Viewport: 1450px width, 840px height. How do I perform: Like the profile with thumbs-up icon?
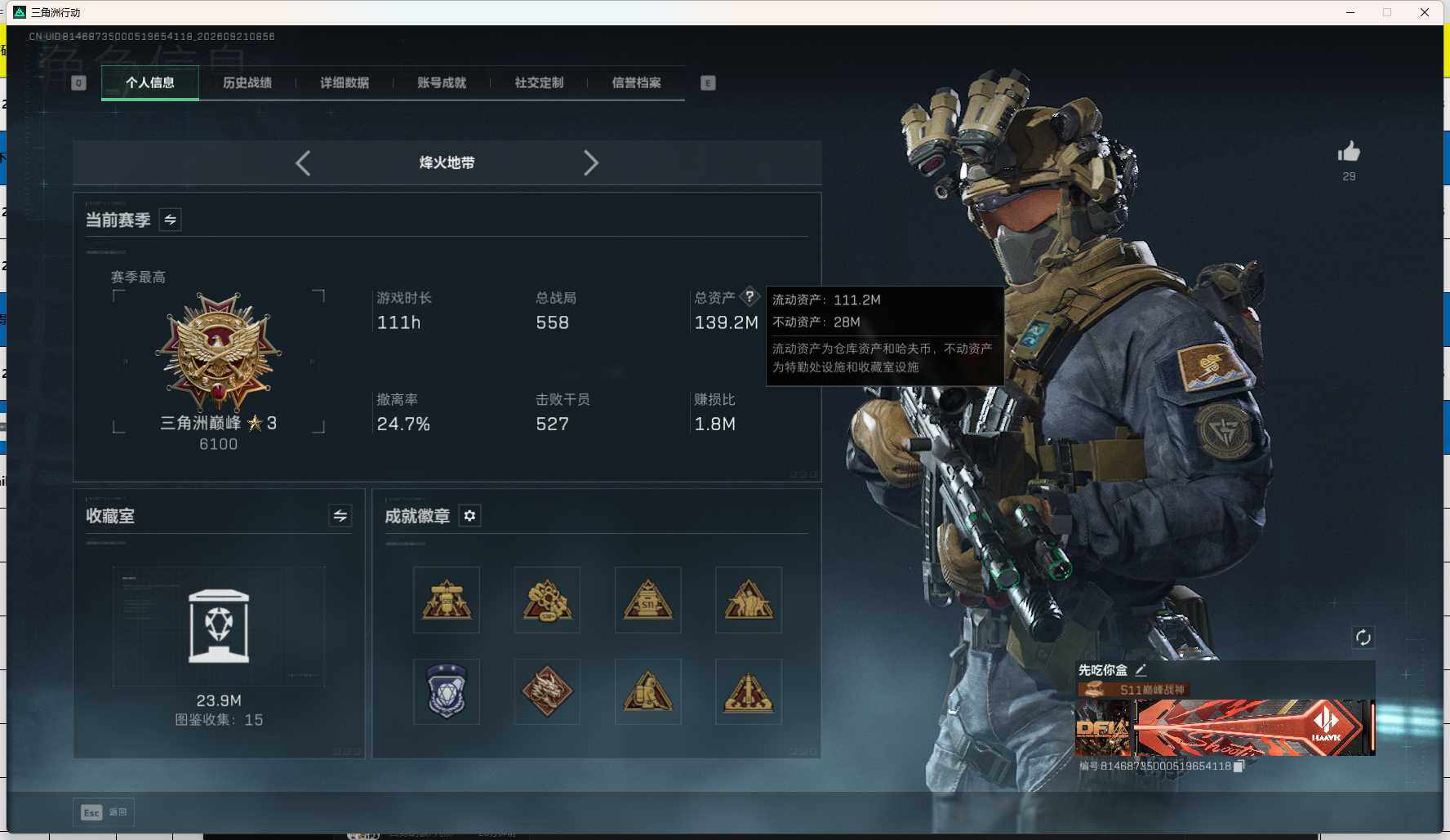(1349, 152)
